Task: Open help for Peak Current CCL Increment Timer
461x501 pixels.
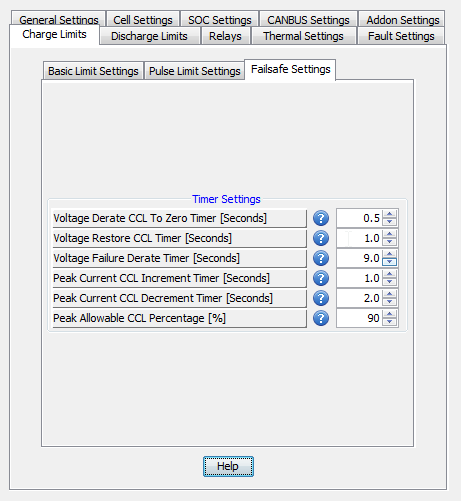Action: point(321,278)
